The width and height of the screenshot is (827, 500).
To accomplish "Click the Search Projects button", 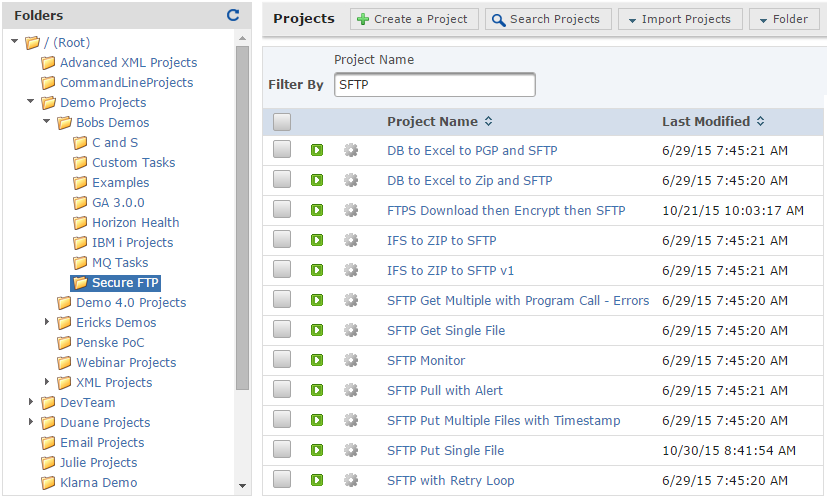I will (545, 19).
